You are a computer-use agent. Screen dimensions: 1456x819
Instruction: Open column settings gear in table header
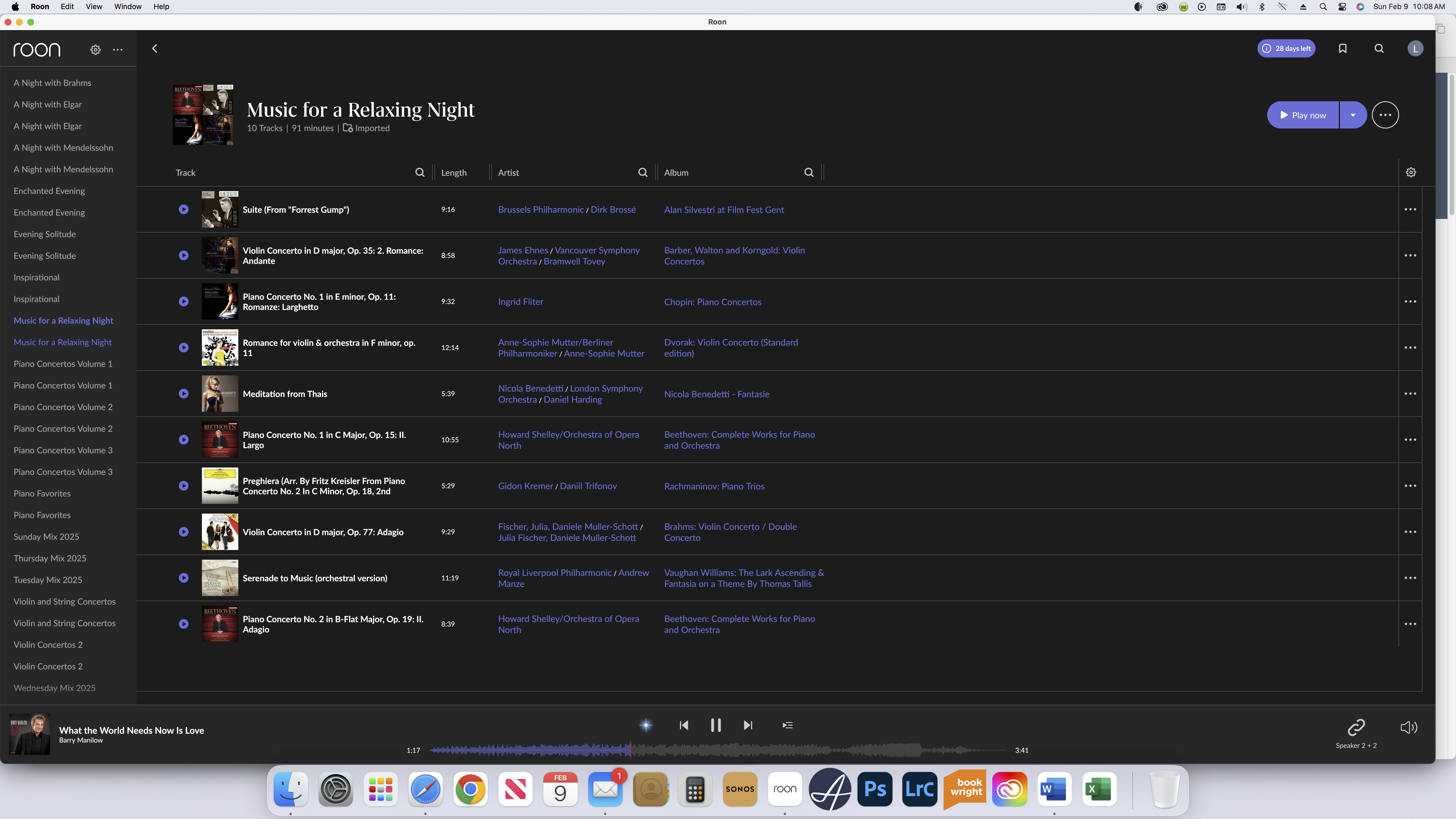coord(1411,172)
